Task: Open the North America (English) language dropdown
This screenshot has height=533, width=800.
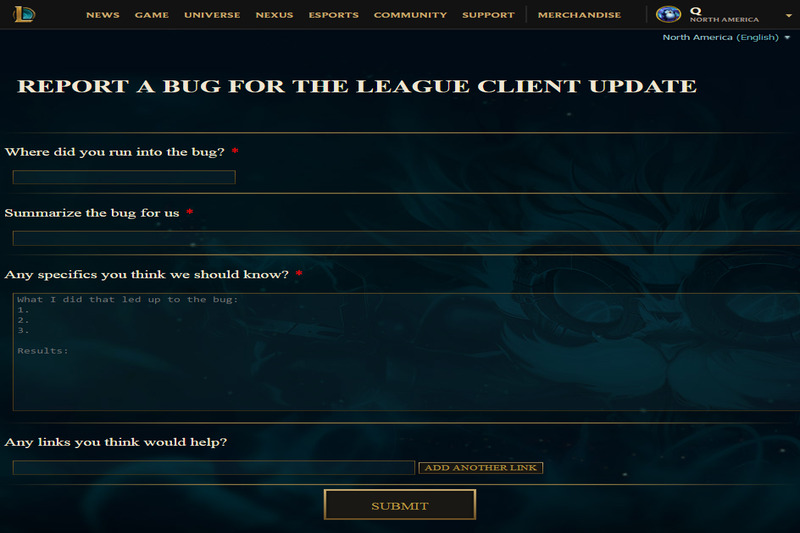Action: tap(726, 37)
